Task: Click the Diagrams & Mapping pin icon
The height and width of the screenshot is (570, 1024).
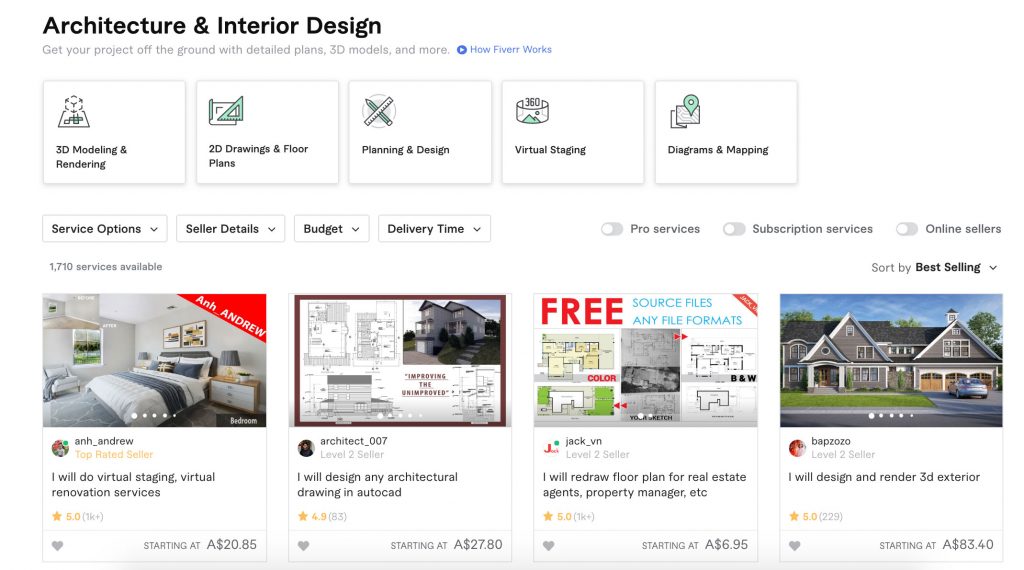Action: click(685, 111)
